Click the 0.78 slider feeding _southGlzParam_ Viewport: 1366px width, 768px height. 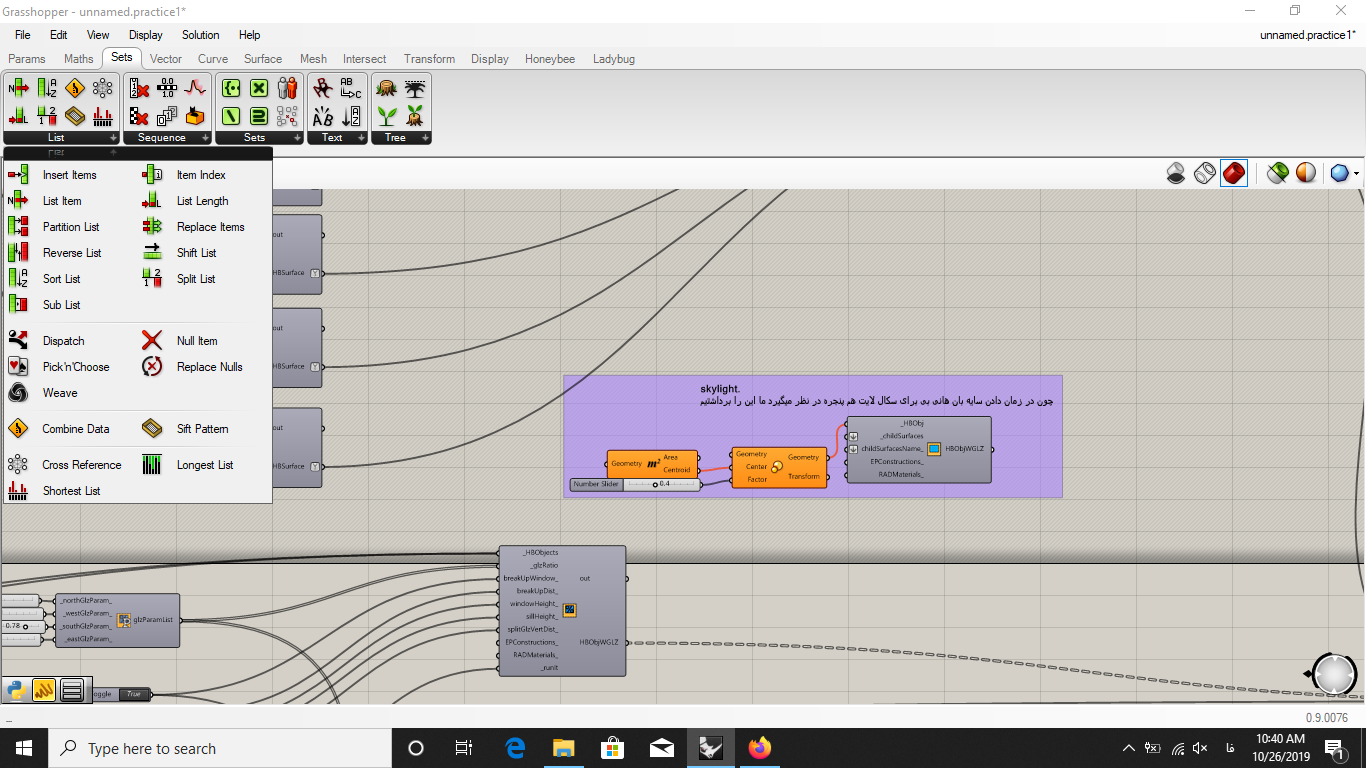pos(21,625)
